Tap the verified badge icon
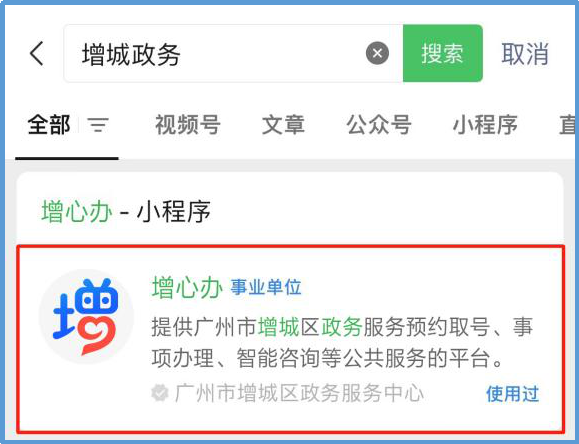 coord(160,393)
